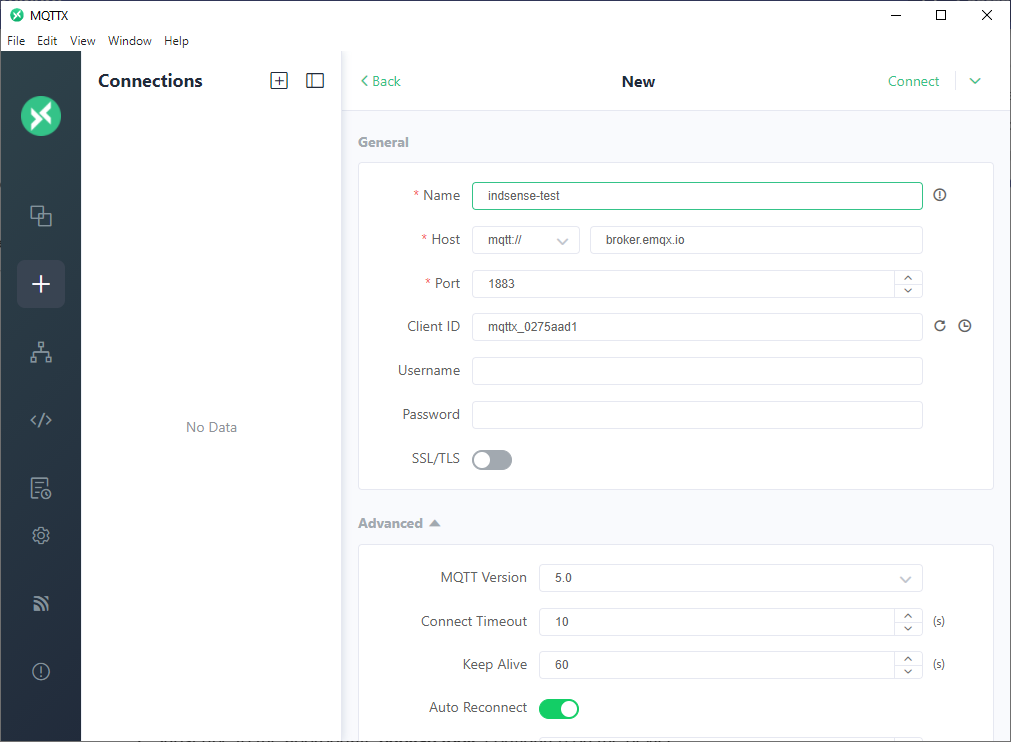
Task: Open the Viewer icon in the sidebar
Action: click(41, 352)
